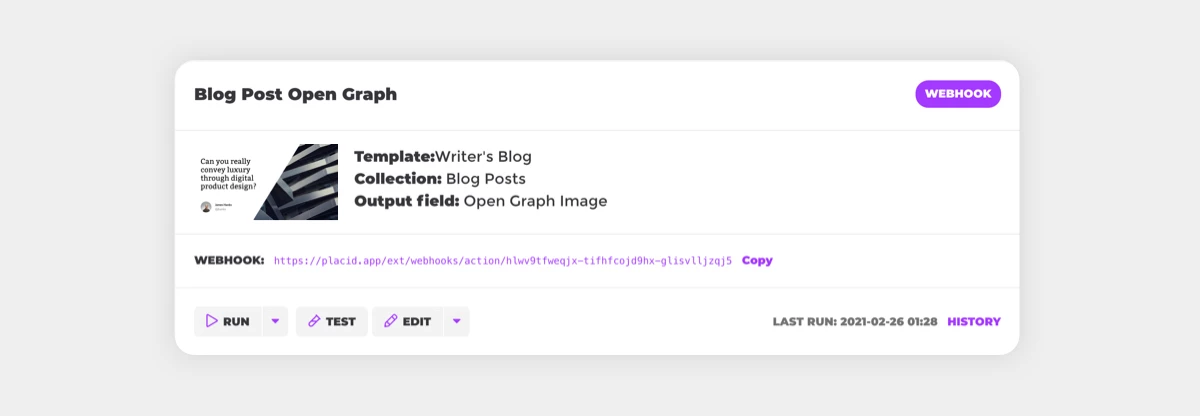The width and height of the screenshot is (1200, 416).
Task: Select the EDIT button label
Action: pyautogui.click(x=417, y=322)
